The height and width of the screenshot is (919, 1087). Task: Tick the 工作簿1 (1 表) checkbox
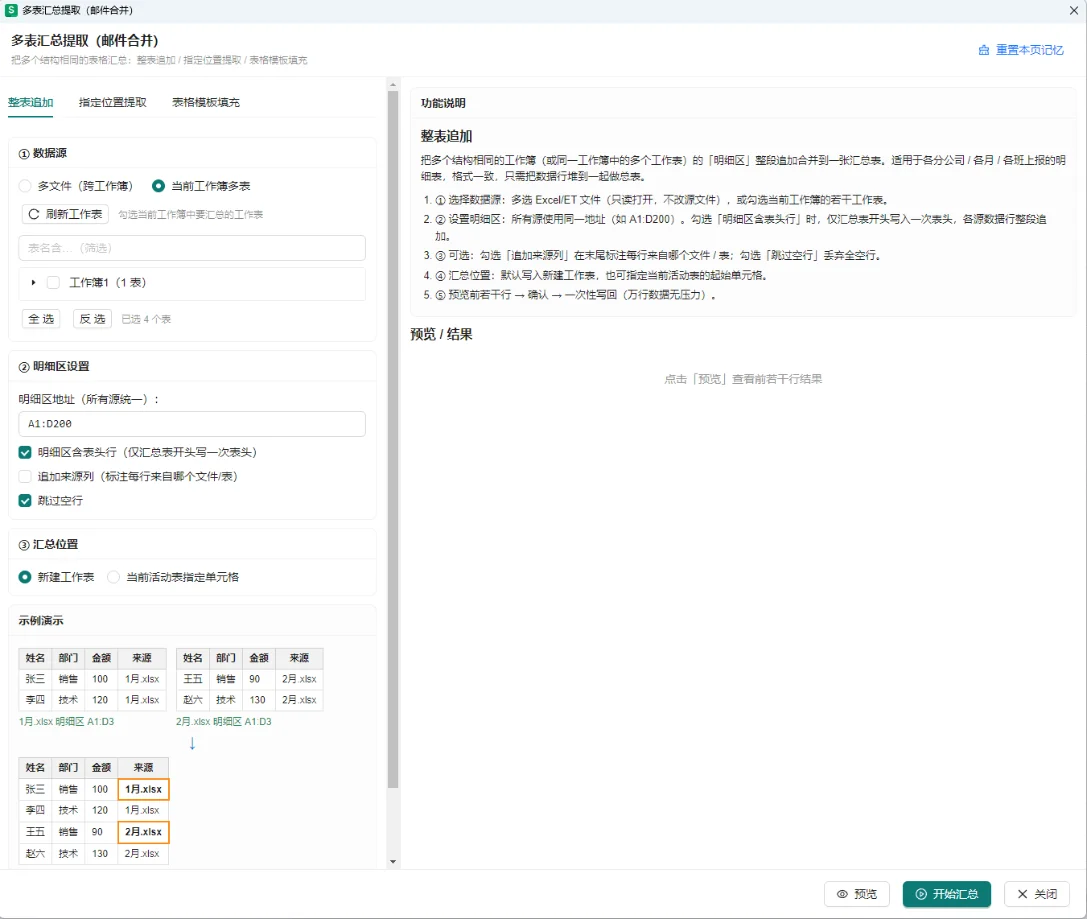click(x=53, y=282)
